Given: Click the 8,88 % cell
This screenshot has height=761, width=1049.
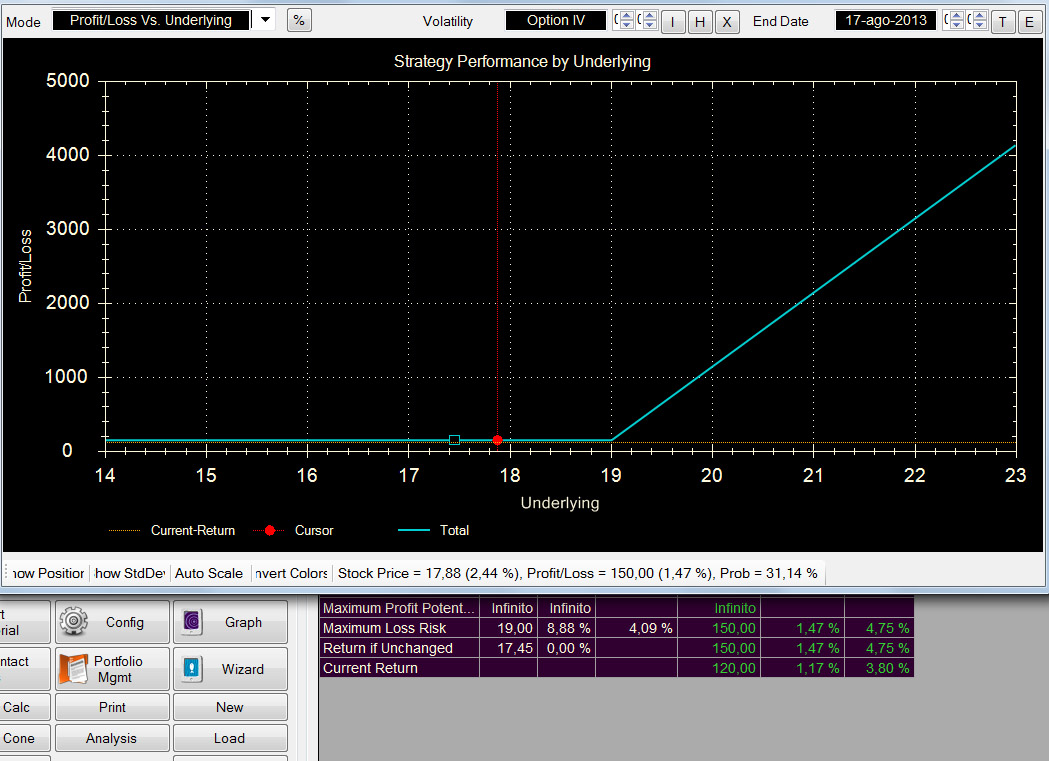Looking at the screenshot, I should [566, 628].
